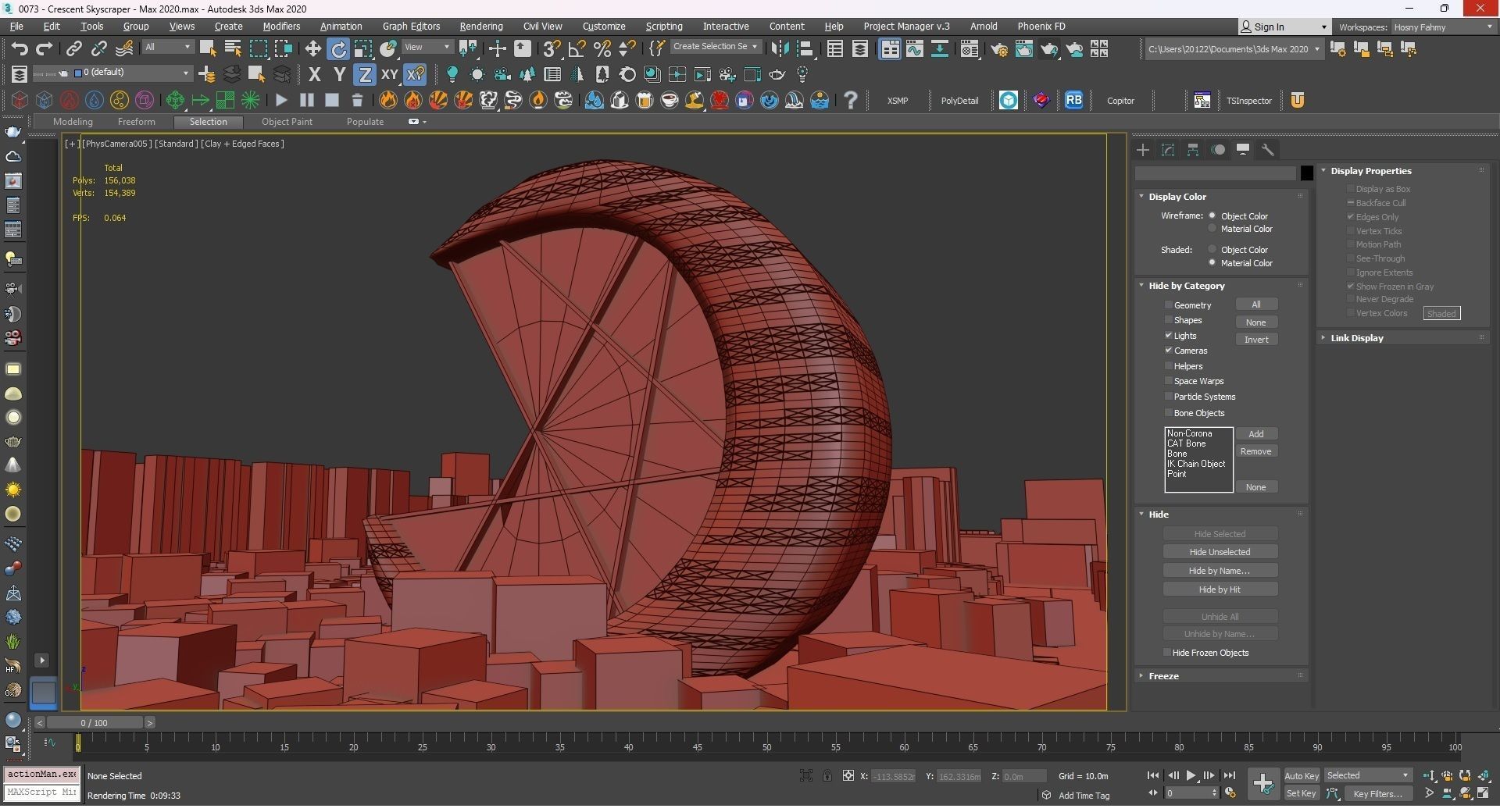
Task: Restrict transform to the XY plane
Action: pyautogui.click(x=389, y=75)
